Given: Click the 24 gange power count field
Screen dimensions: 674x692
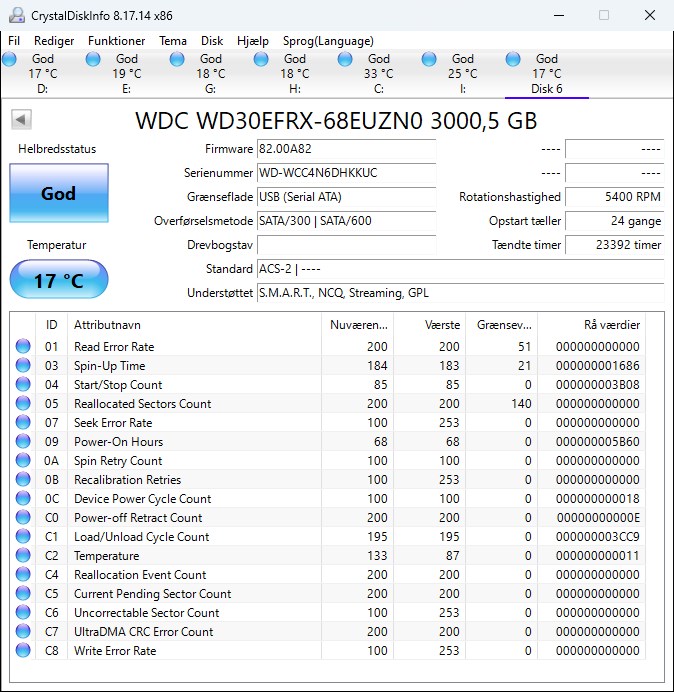Looking at the screenshot, I should (x=614, y=221).
